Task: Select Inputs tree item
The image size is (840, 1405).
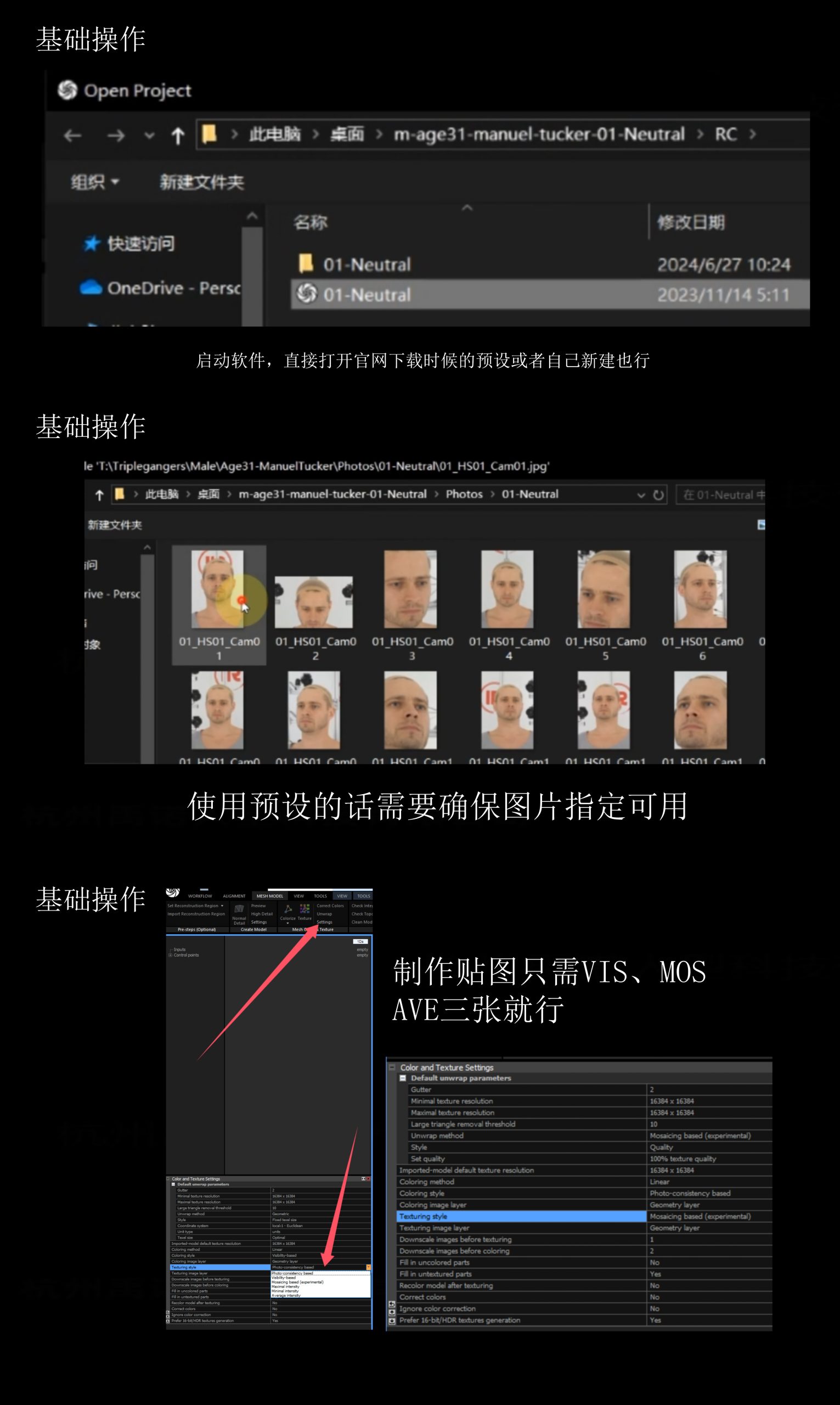Action: (179, 949)
